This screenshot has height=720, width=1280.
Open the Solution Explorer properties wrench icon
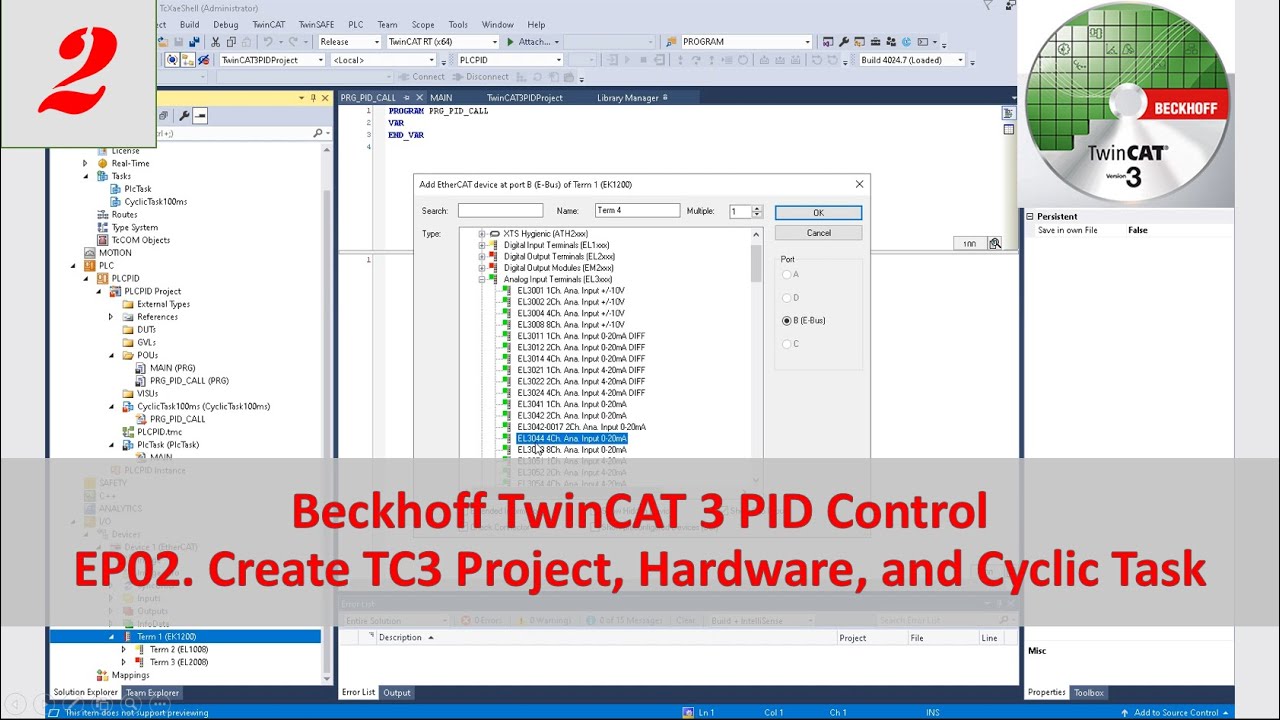[x=184, y=116]
